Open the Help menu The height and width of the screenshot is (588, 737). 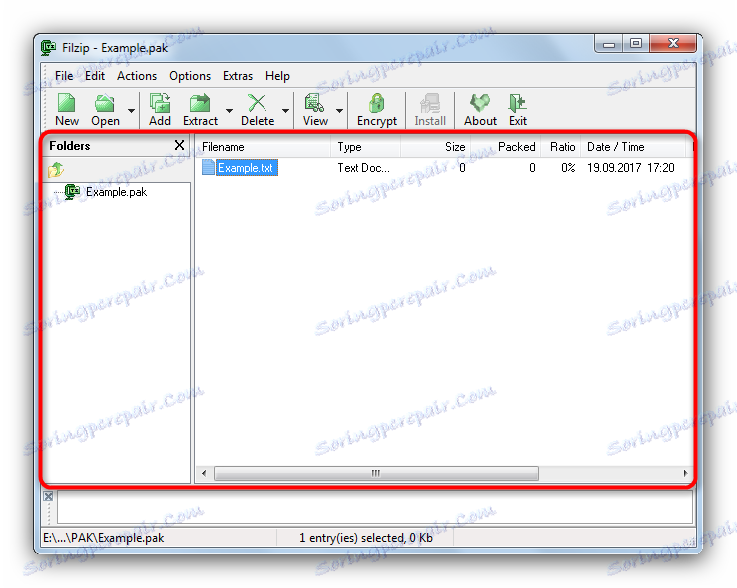click(277, 76)
